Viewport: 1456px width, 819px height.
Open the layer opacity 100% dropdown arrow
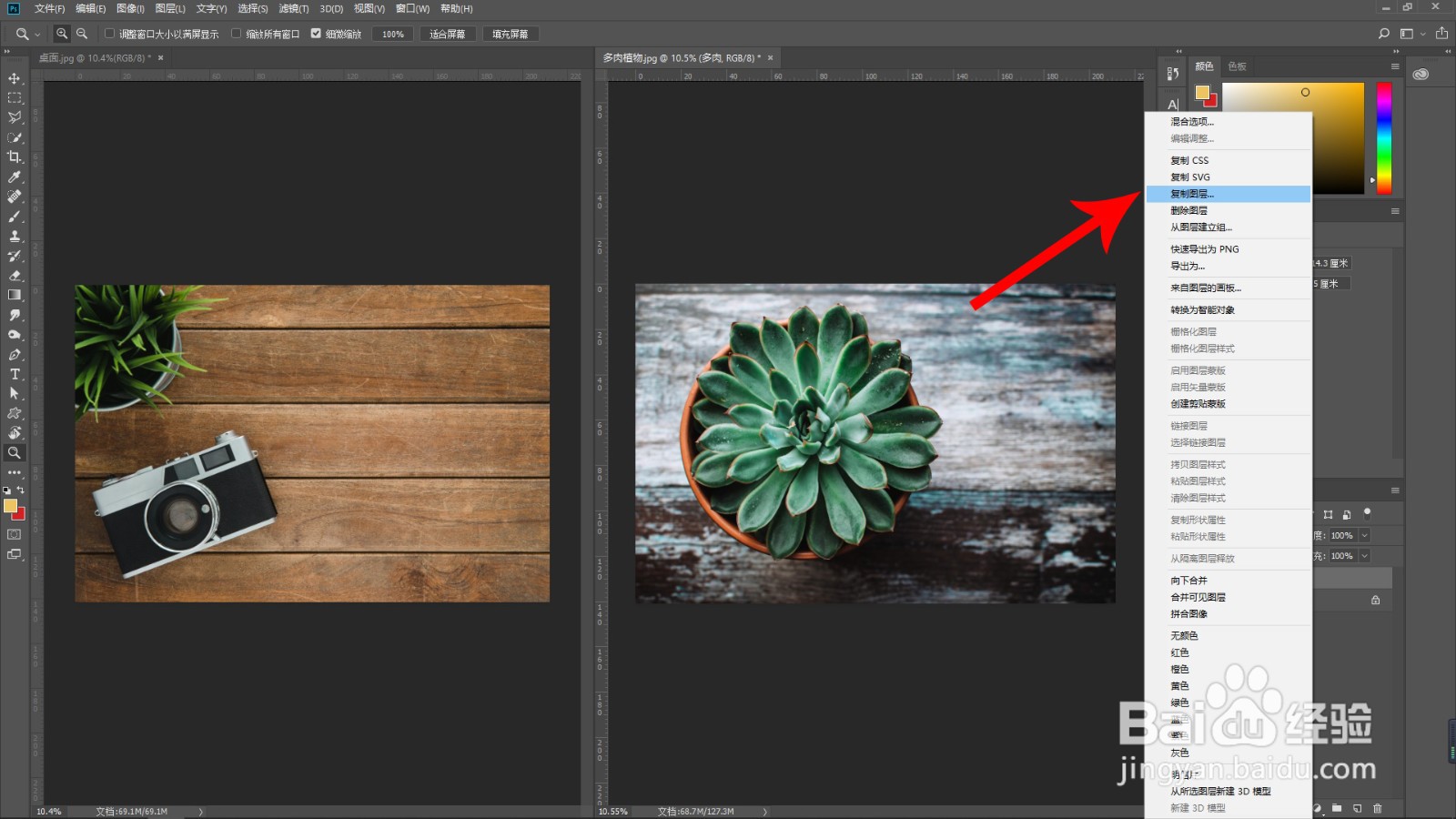[1364, 535]
